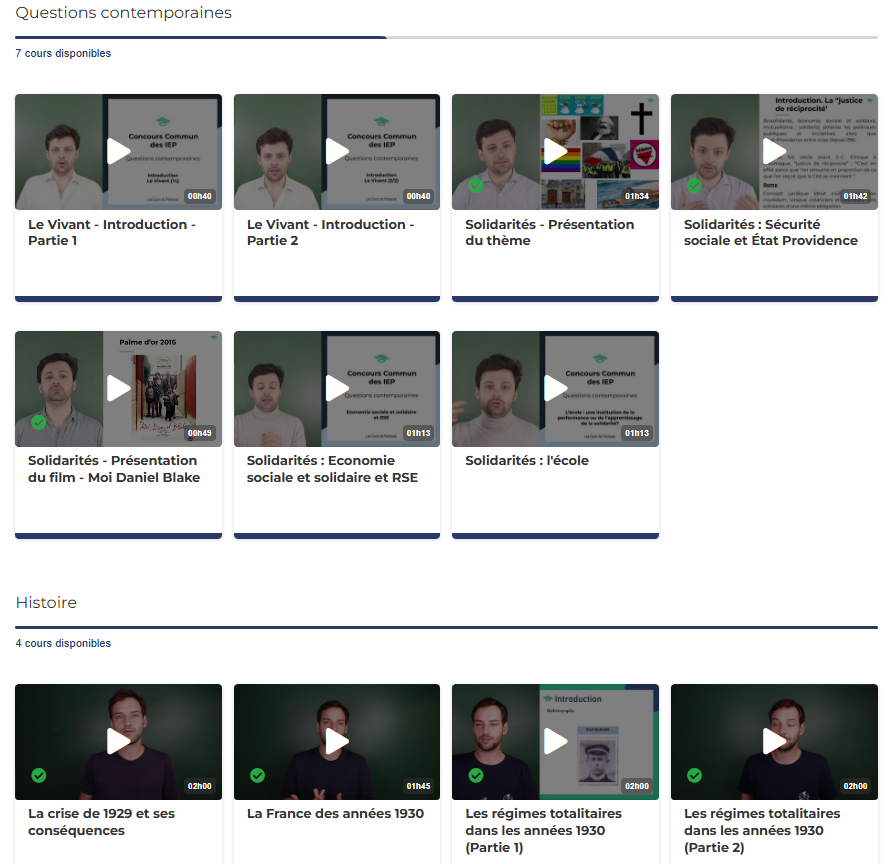Viewport: 888px width, 864px height.
Task: Open title Les régimes totalitaires (Partie 1)
Action: click(x=543, y=830)
